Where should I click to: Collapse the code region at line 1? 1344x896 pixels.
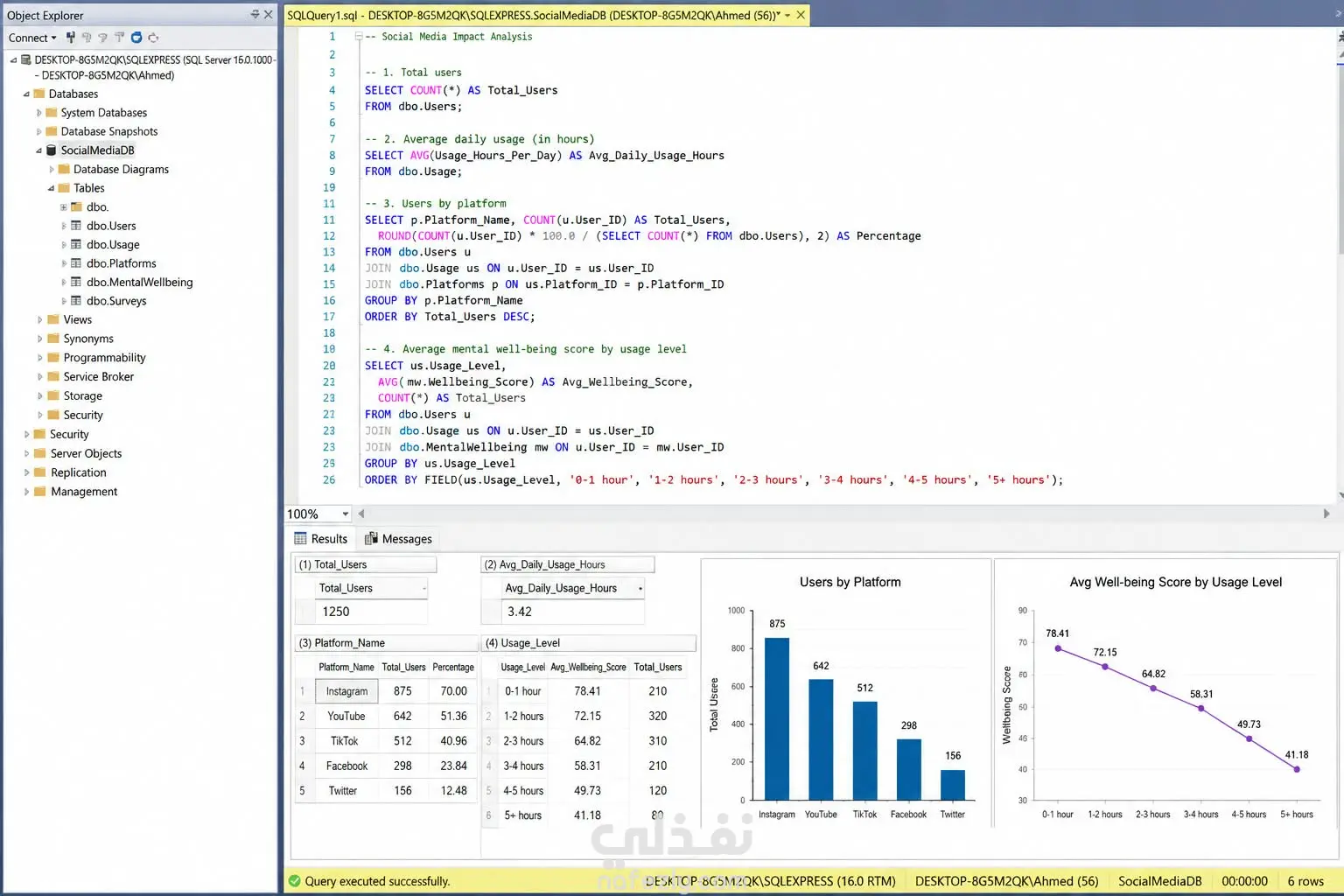(359, 37)
